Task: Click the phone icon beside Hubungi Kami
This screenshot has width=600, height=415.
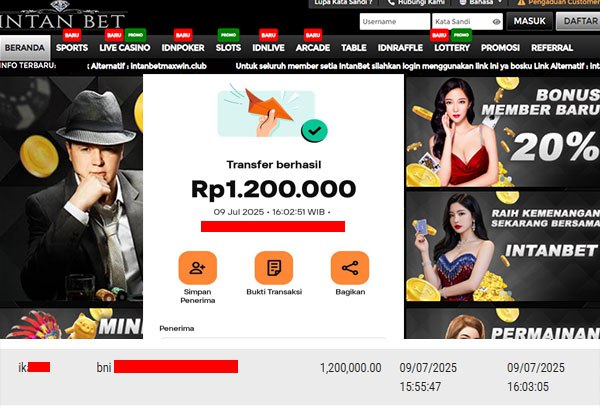Action: [x=391, y=3]
